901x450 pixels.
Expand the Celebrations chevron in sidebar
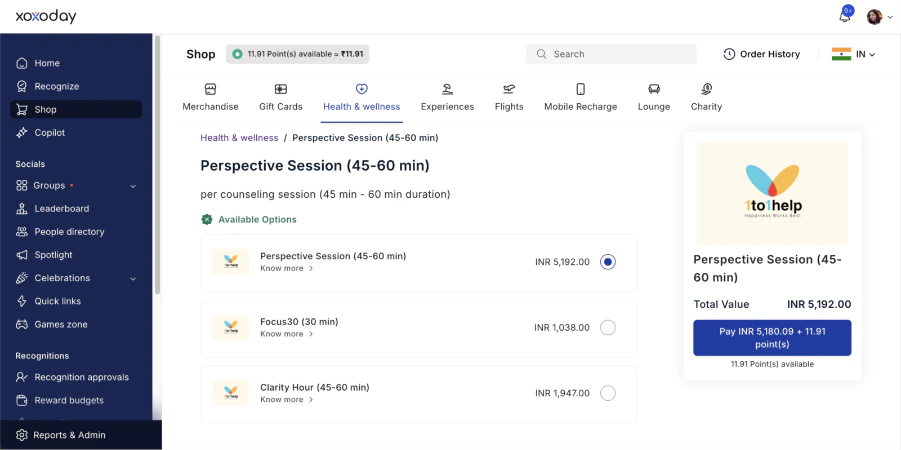133,279
